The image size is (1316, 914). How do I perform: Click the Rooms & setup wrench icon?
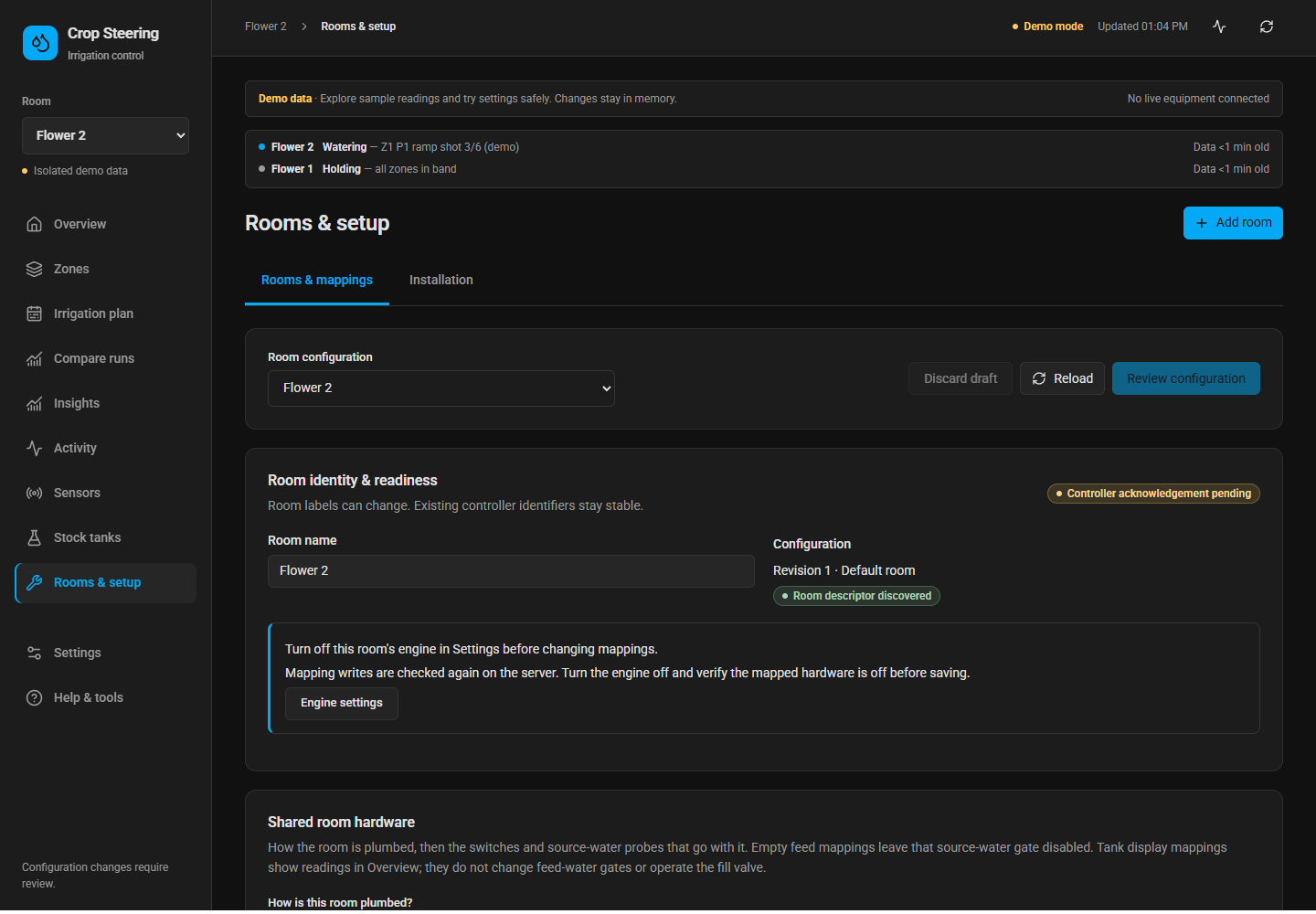pyautogui.click(x=35, y=582)
